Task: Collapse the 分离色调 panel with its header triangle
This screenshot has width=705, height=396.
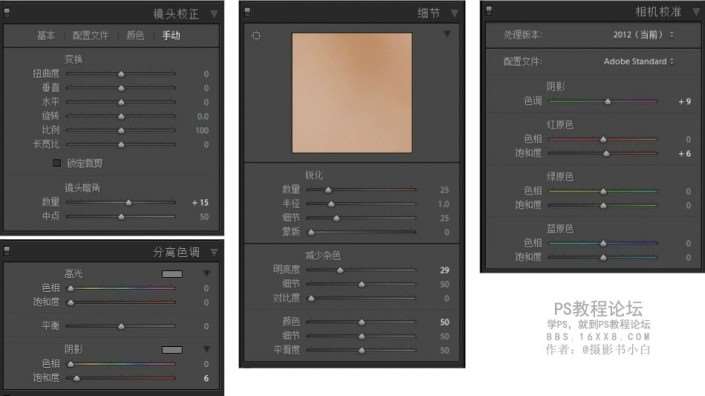Action: (214, 252)
